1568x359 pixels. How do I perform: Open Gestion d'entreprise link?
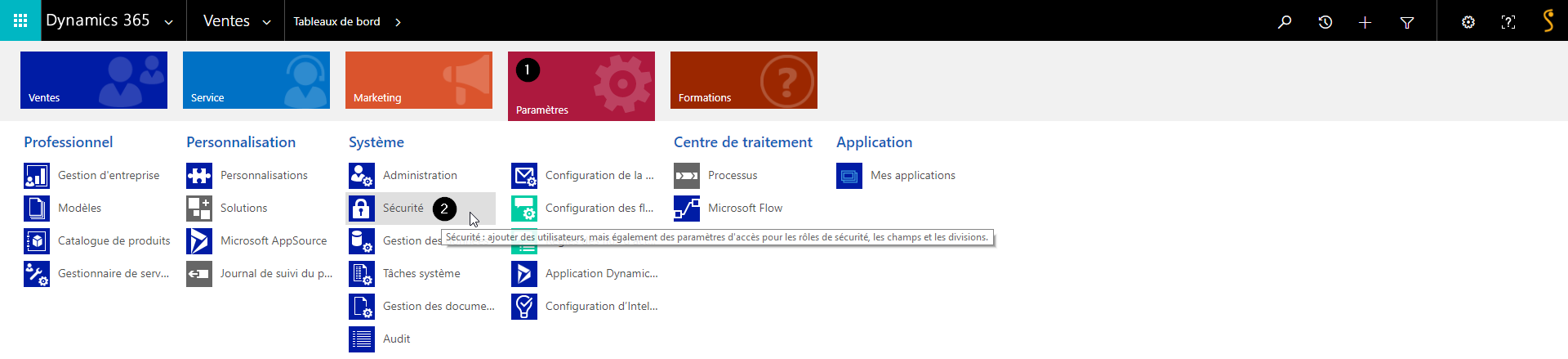tap(109, 176)
